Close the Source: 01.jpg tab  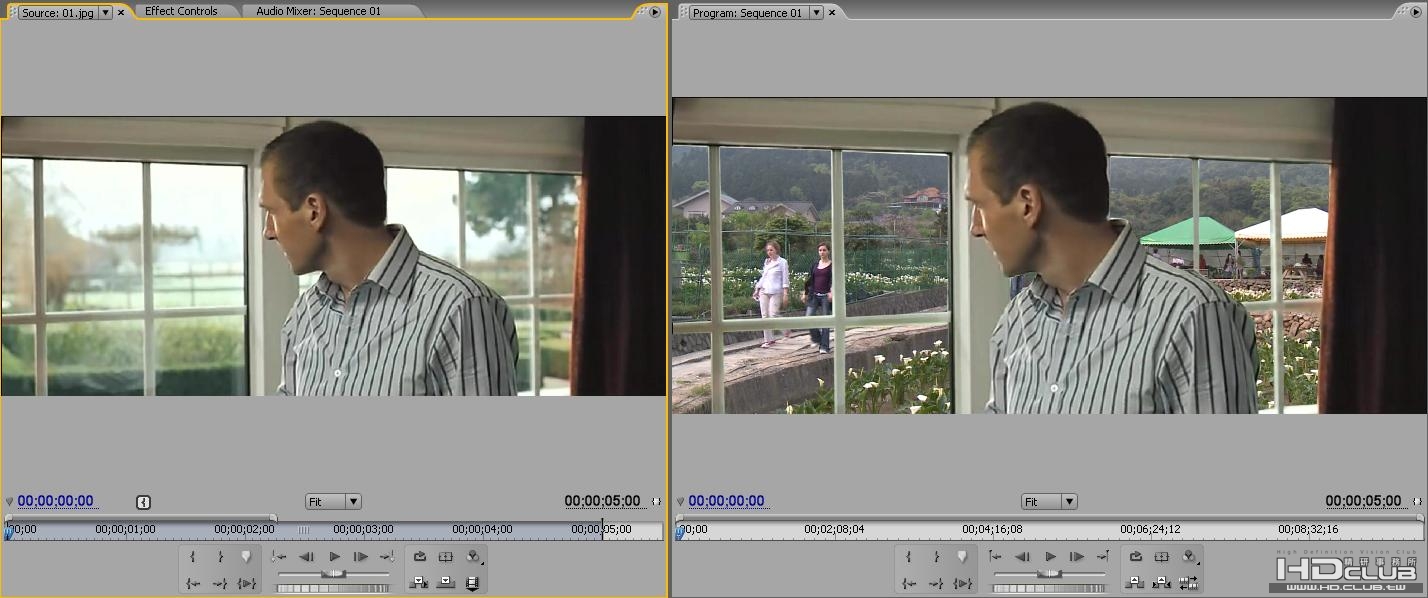click(121, 13)
